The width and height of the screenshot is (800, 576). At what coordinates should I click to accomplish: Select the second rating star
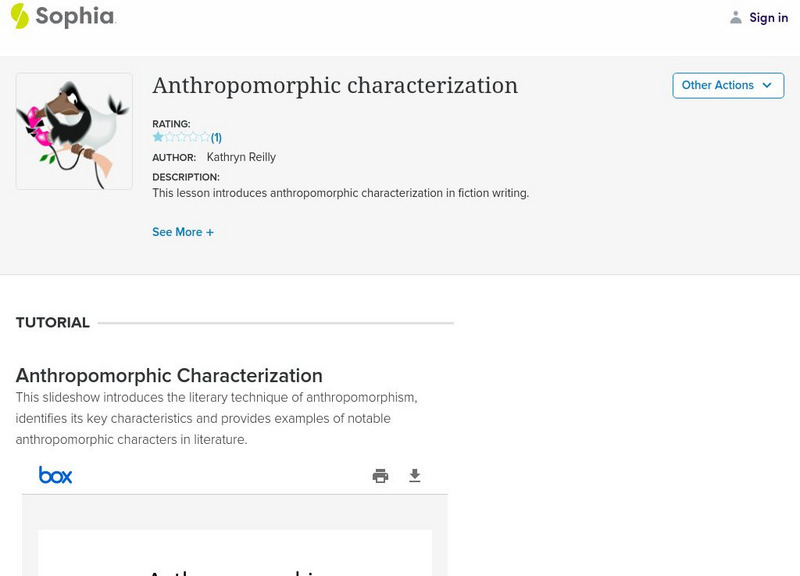point(170,137)
